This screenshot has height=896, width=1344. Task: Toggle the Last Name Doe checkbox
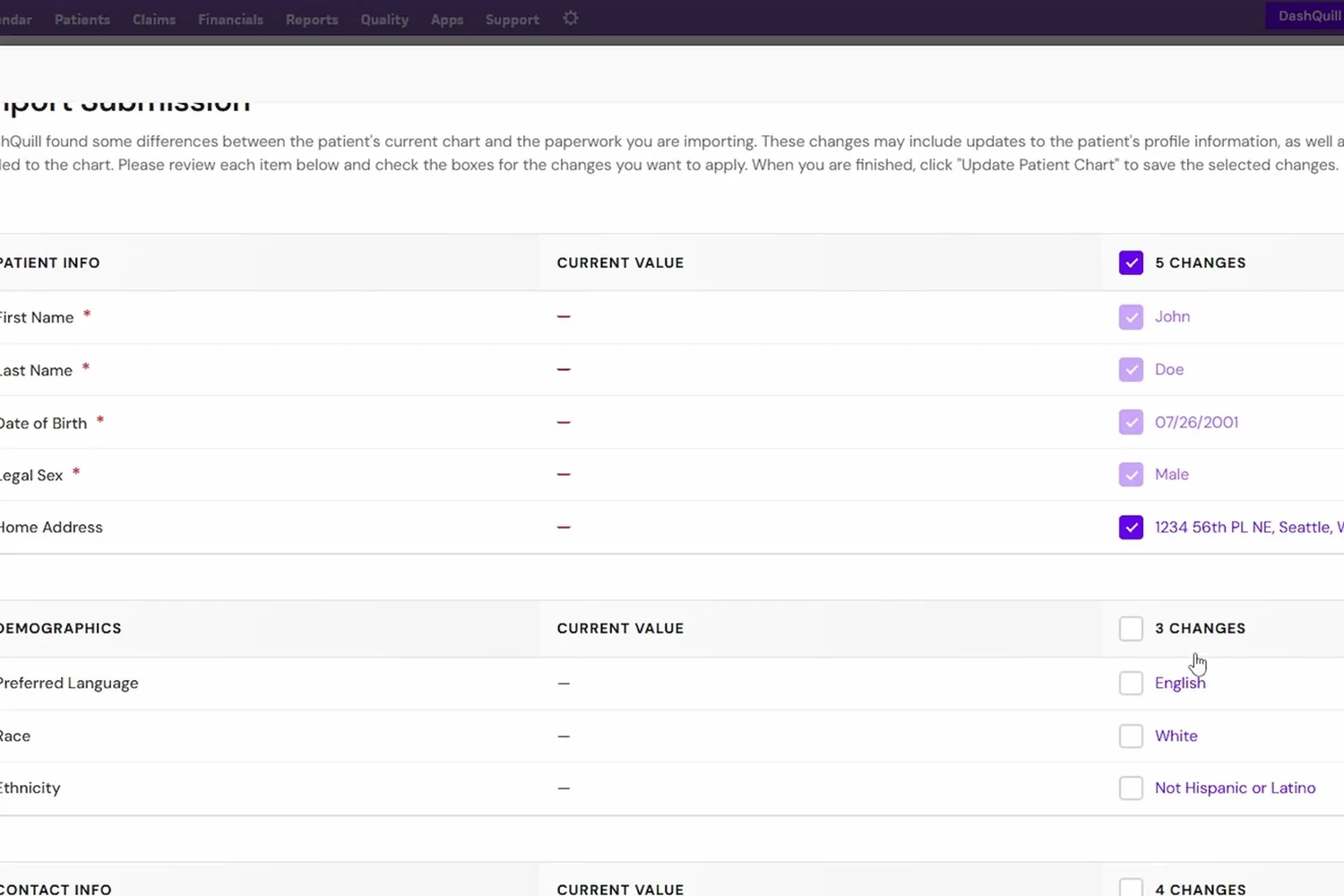coord(1131,369)
